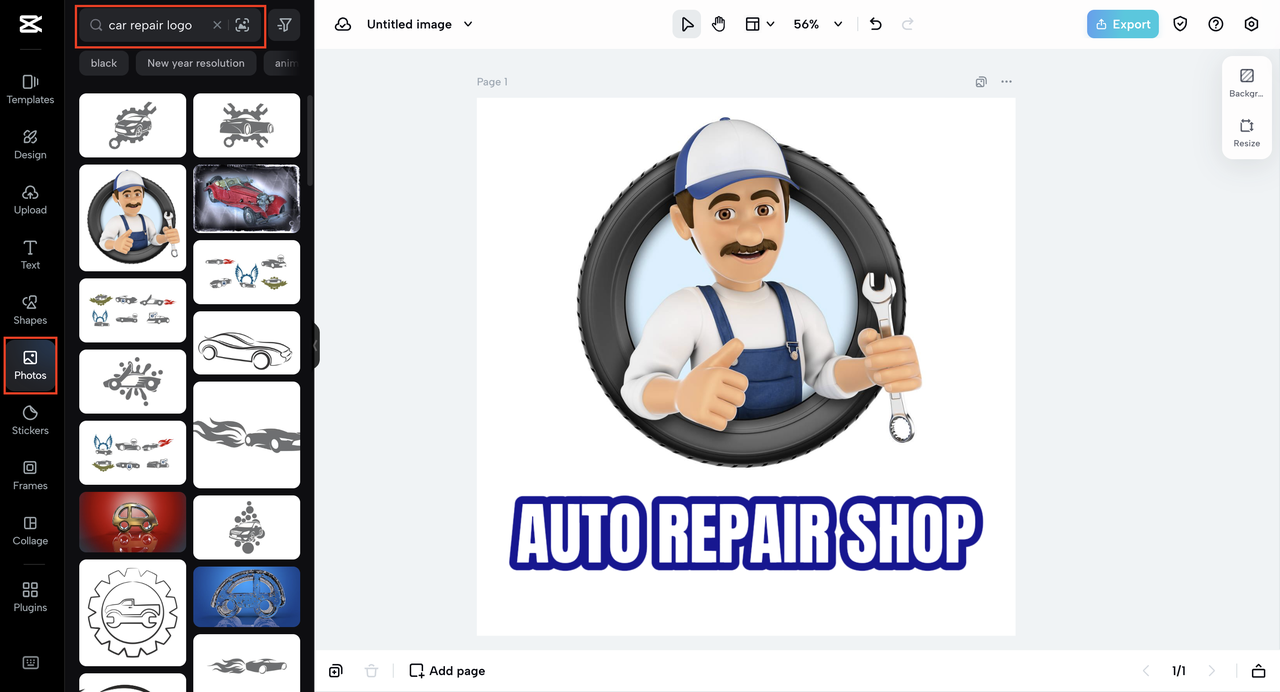Open the layout view dropdown
Image resolution: width=1280 pixels, height=692 pixels.
coord(760,24)
